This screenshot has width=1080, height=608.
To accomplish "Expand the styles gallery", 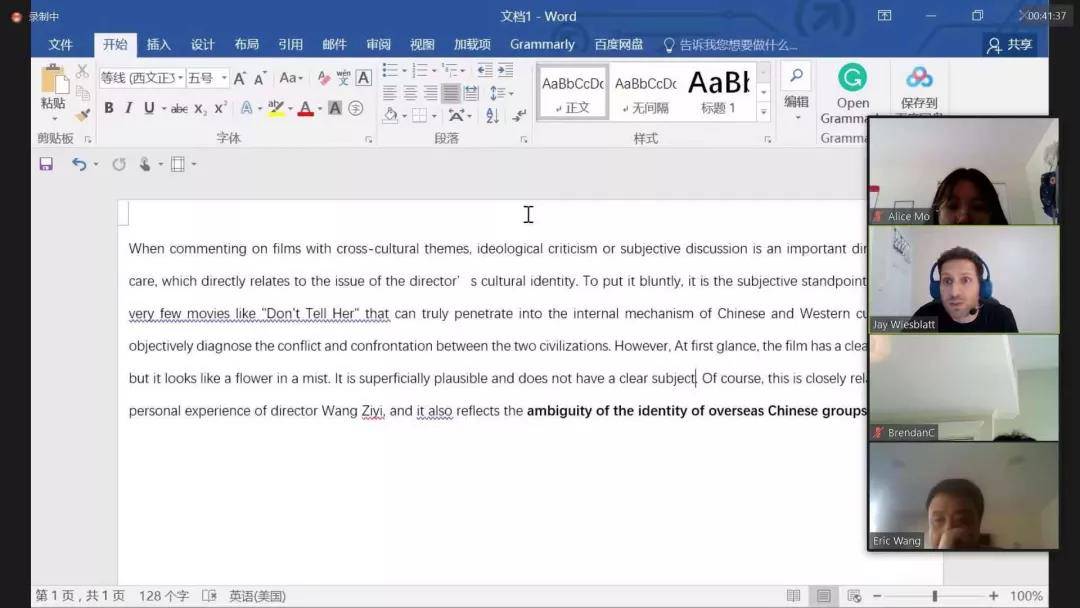I will [763, 112].
